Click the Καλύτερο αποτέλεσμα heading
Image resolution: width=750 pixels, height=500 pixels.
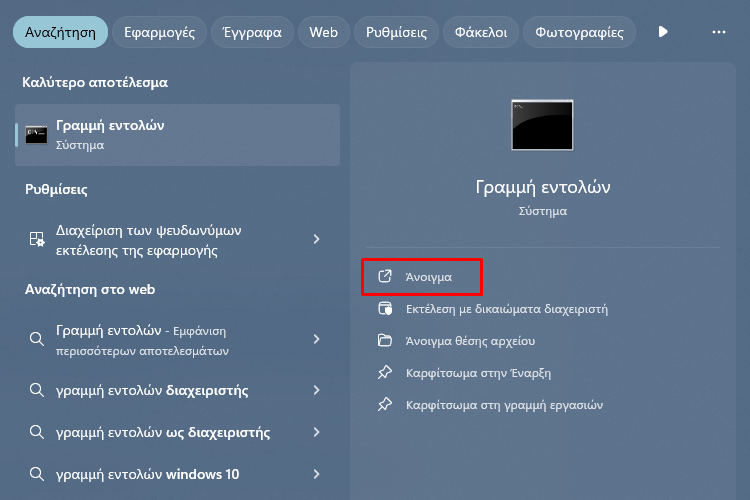pos(95,82)
